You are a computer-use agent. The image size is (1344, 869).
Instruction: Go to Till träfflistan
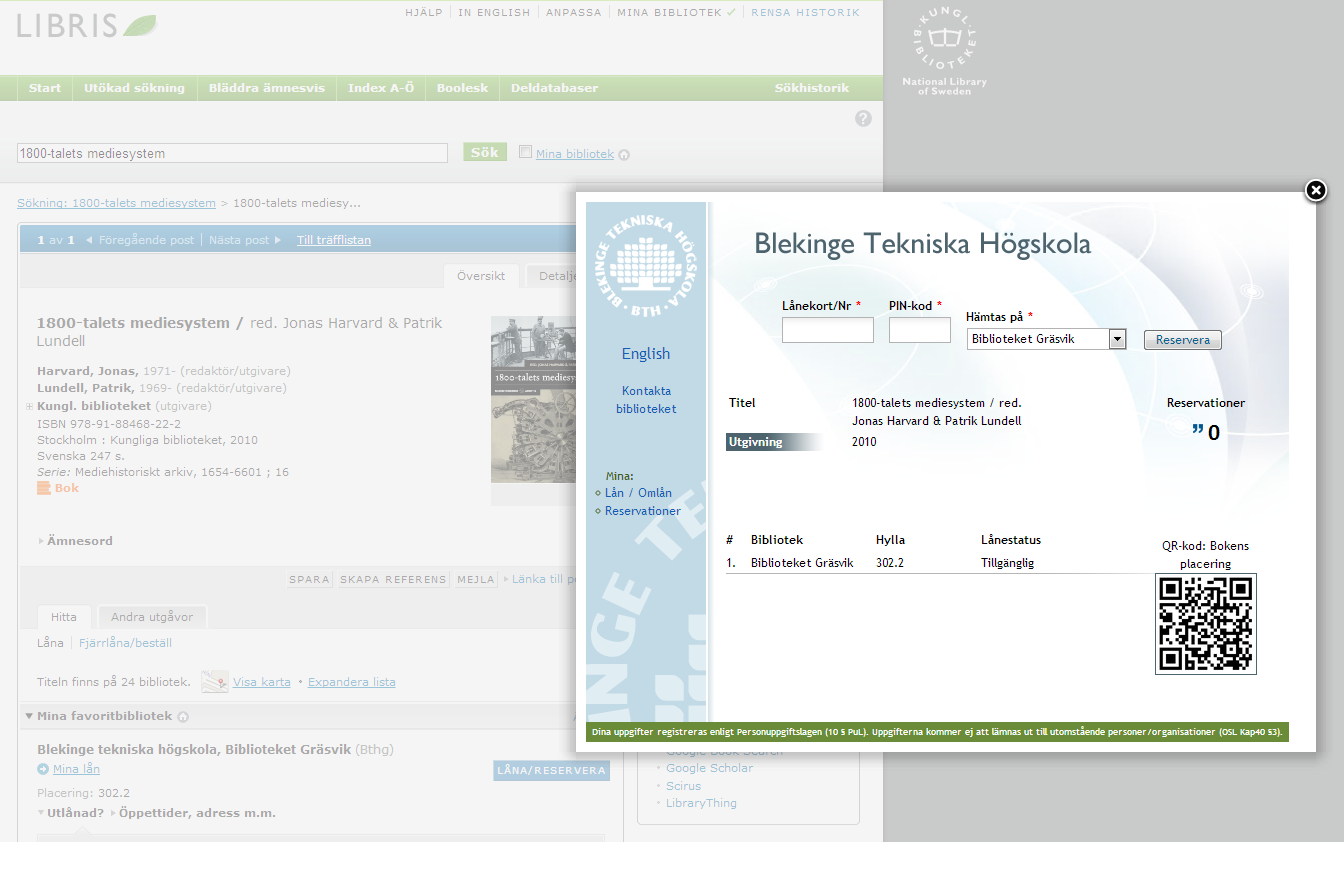pyautogui.click(x=334, y=240)
